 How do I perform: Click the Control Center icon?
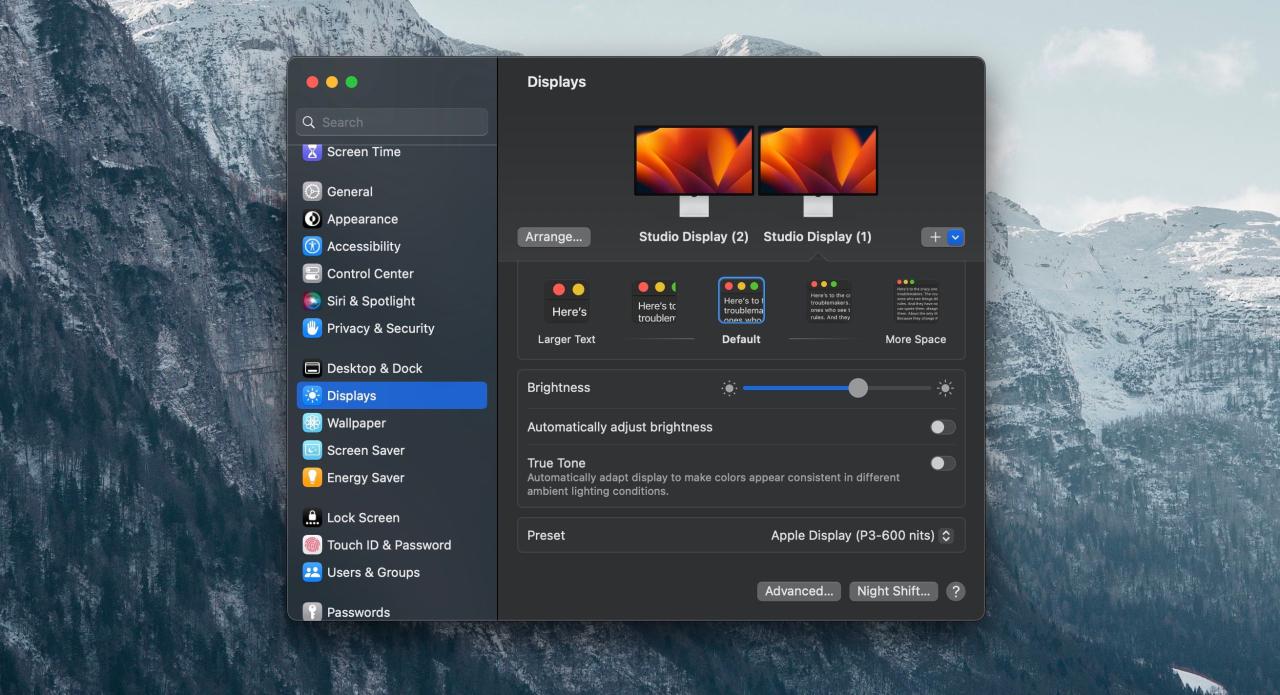click(x=312, y=273)
